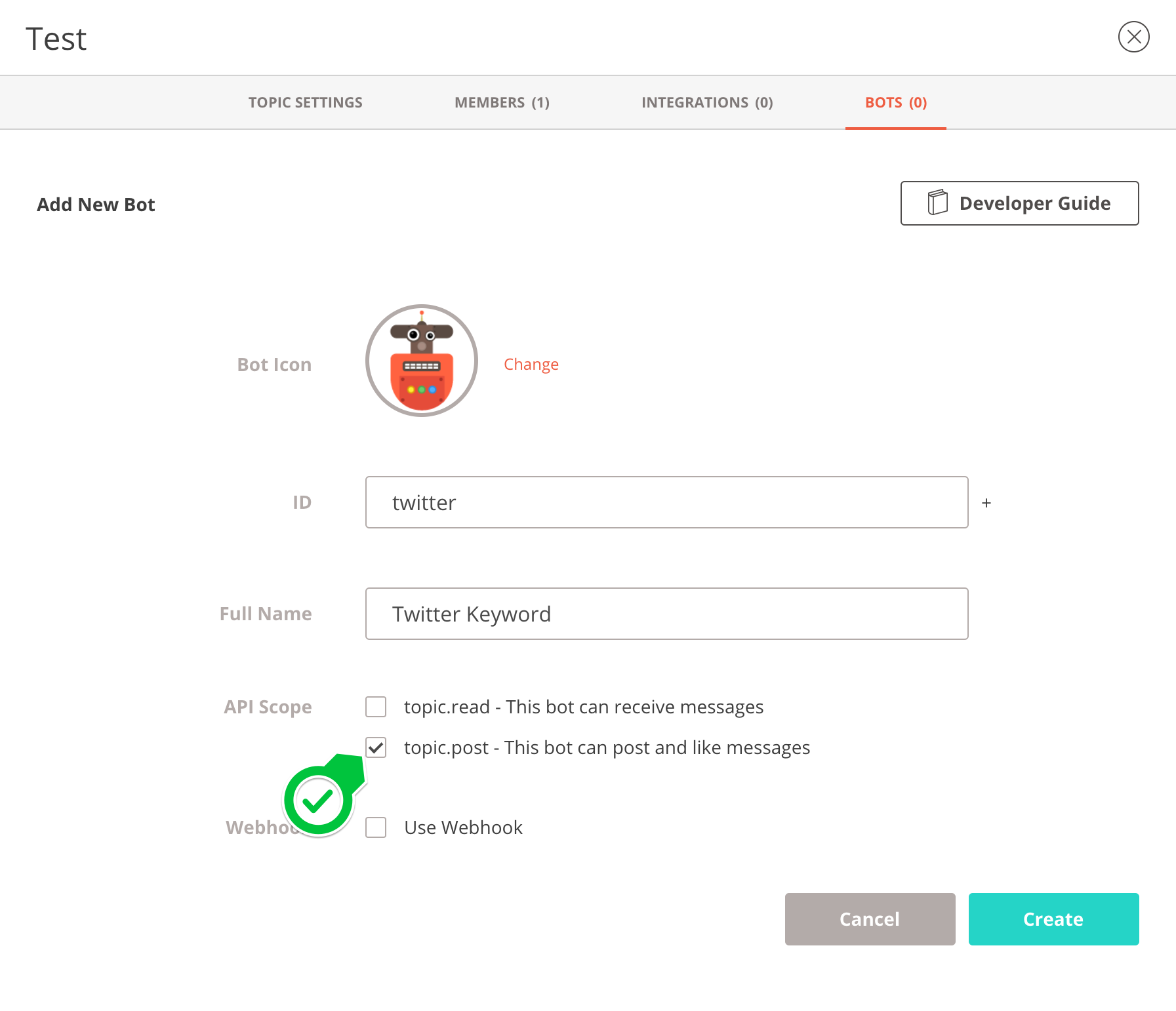
Task: Open the Integrations (0) tab
Action: (x=707, y=102)
